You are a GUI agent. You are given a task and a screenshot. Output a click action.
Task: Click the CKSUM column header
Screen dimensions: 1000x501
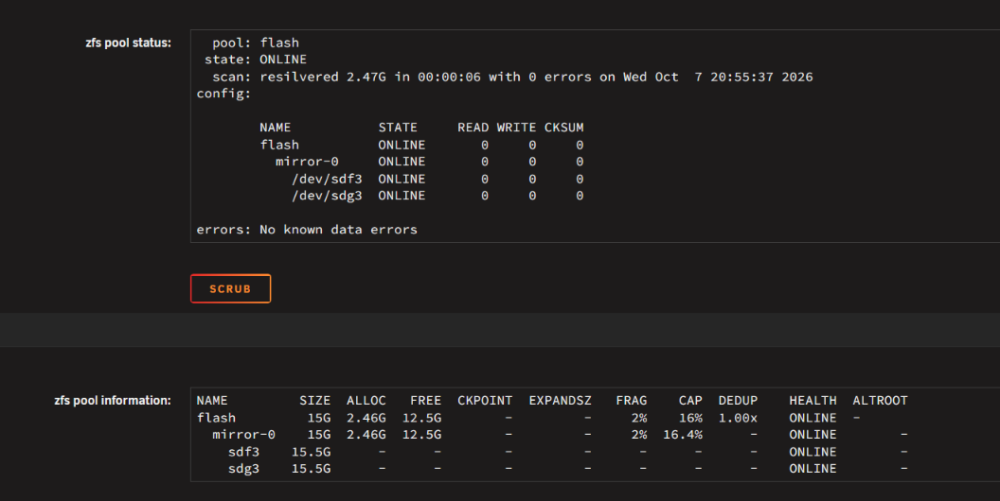click(x=564, y=127)
